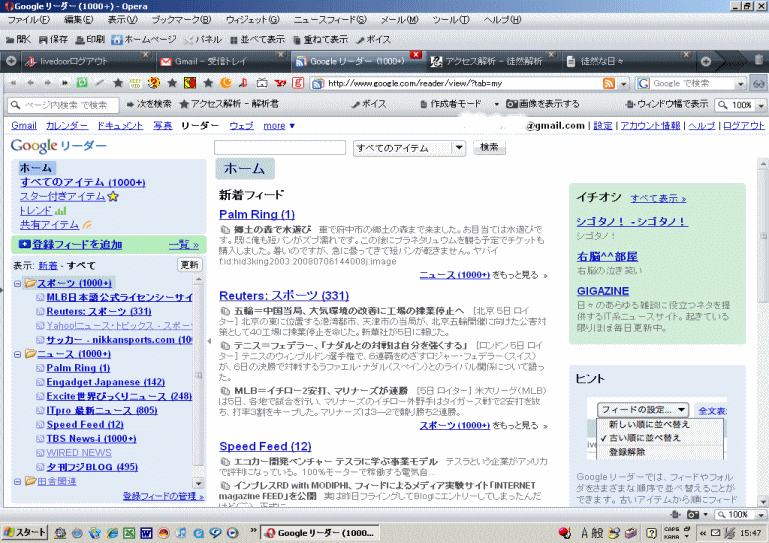Viewport: 769px width, 543px height.
Task: Click the Google Reader search text field
Action: [x=280, y=147]
